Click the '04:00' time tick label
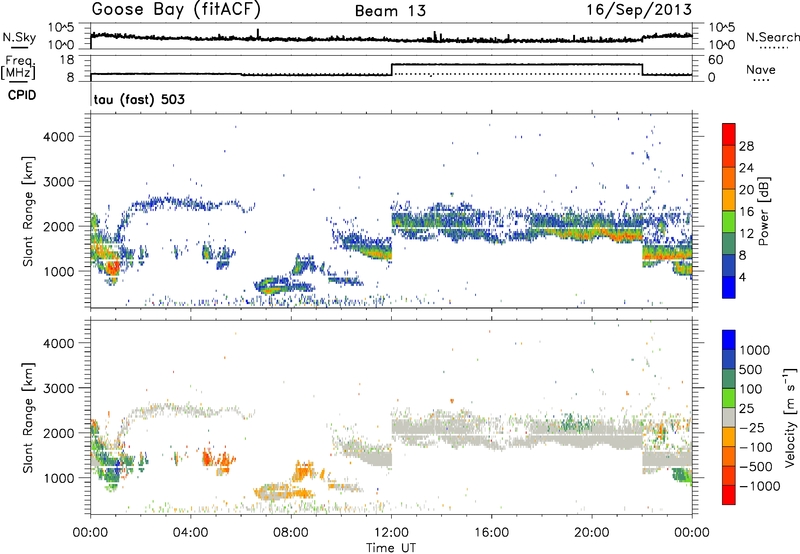Screen dimensions: 800x554 tap(191, 533)
